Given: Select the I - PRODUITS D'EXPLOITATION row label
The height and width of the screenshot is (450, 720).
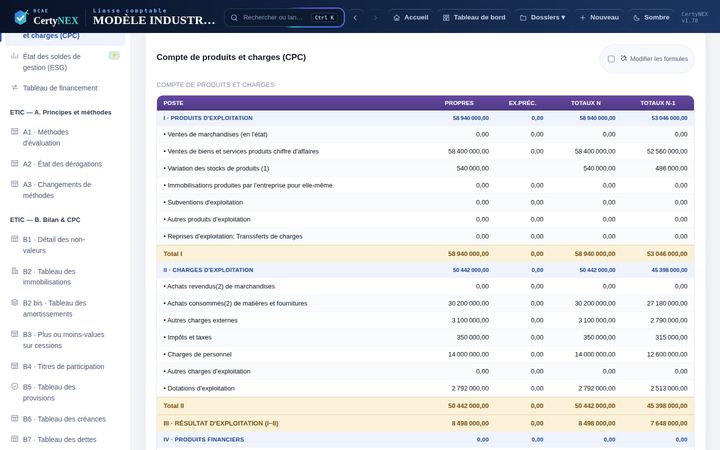Looking at the screenshot, I should pyautogui.click(x=208, y=118).
